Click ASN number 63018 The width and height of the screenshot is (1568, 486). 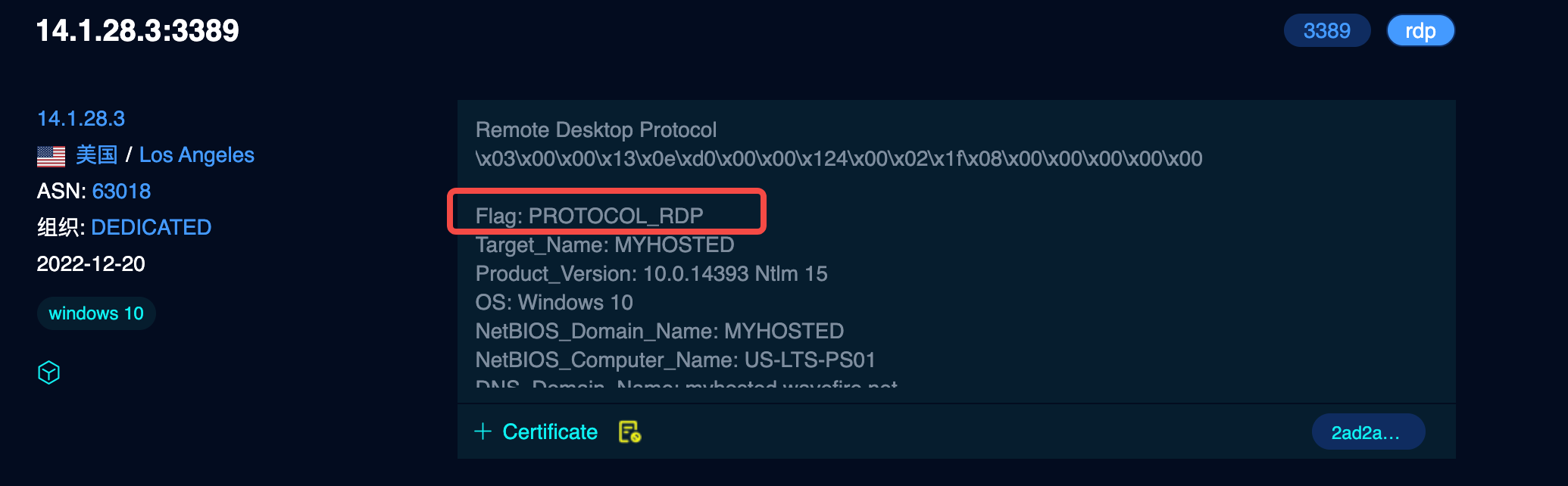tap(121, 192)
